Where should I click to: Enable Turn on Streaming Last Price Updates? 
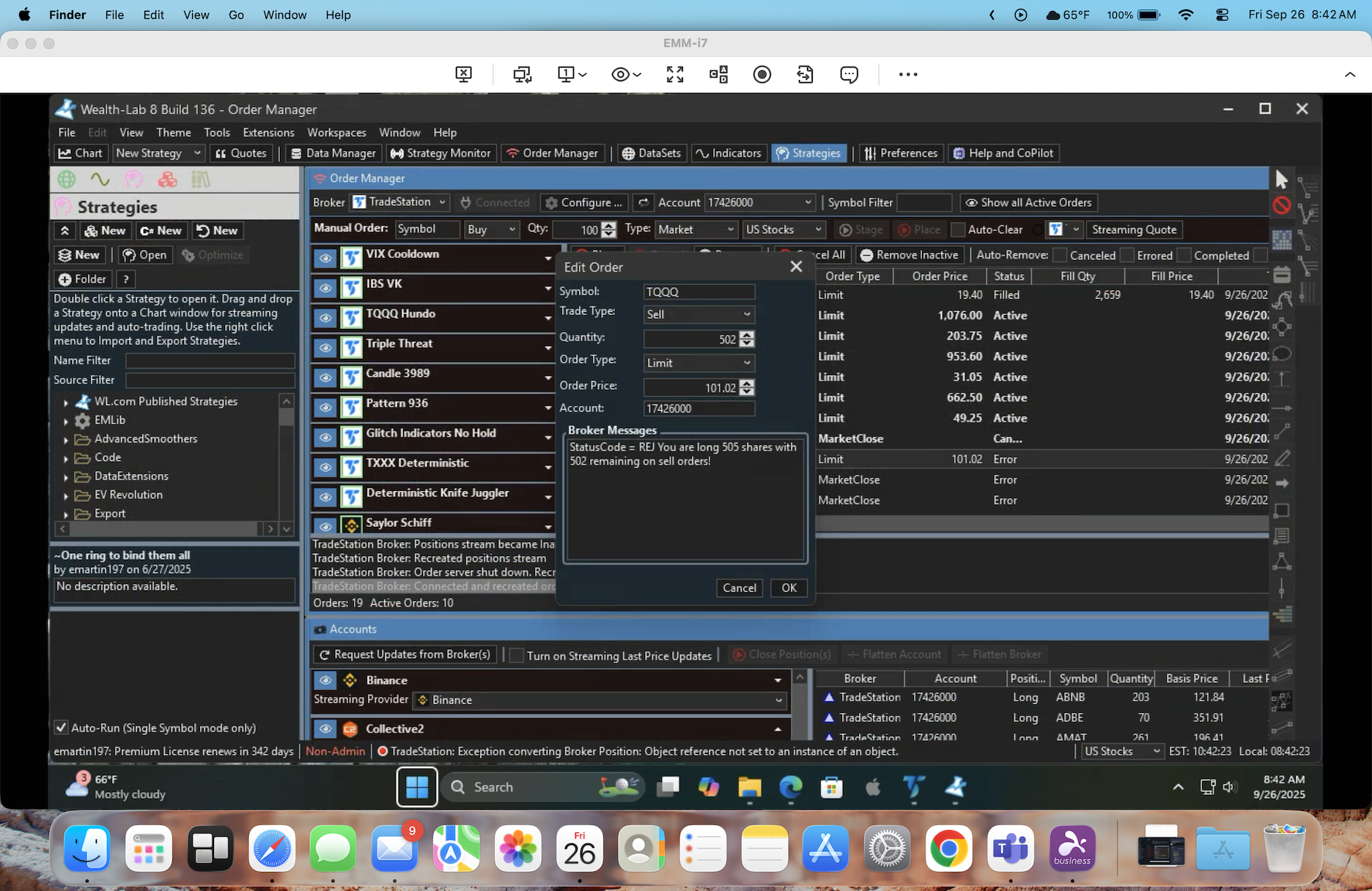(517, 656)
